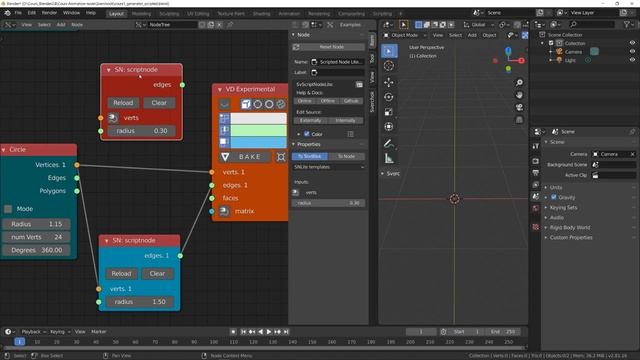The image size is (640, 360).
Task: Toggle VD Experimental viewer visibility button
Action: tap(224, 104)
